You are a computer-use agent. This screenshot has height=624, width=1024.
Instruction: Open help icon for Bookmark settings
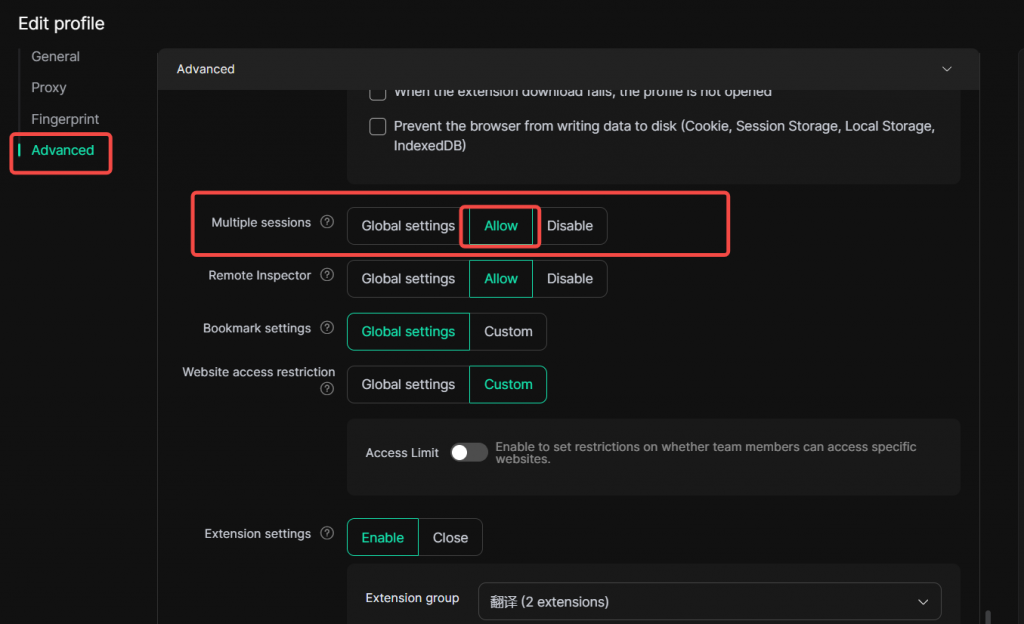327,328
